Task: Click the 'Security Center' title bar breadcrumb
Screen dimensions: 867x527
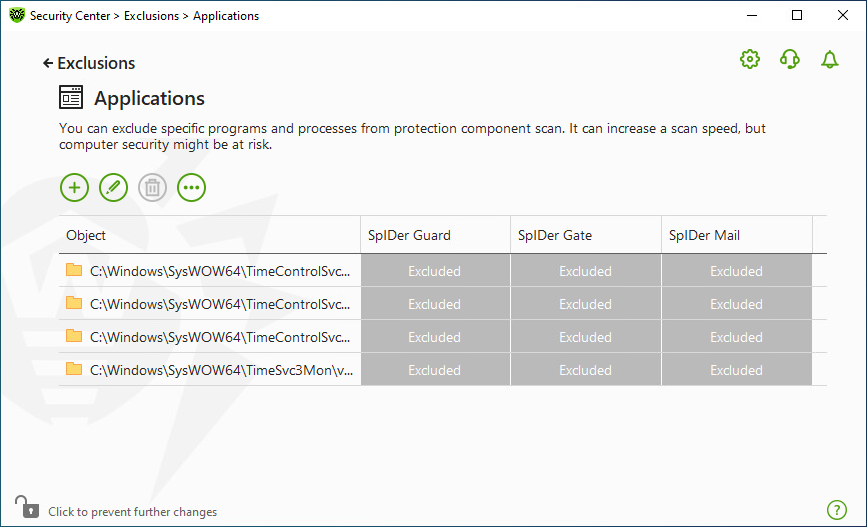Action: (x=70, y=16)
